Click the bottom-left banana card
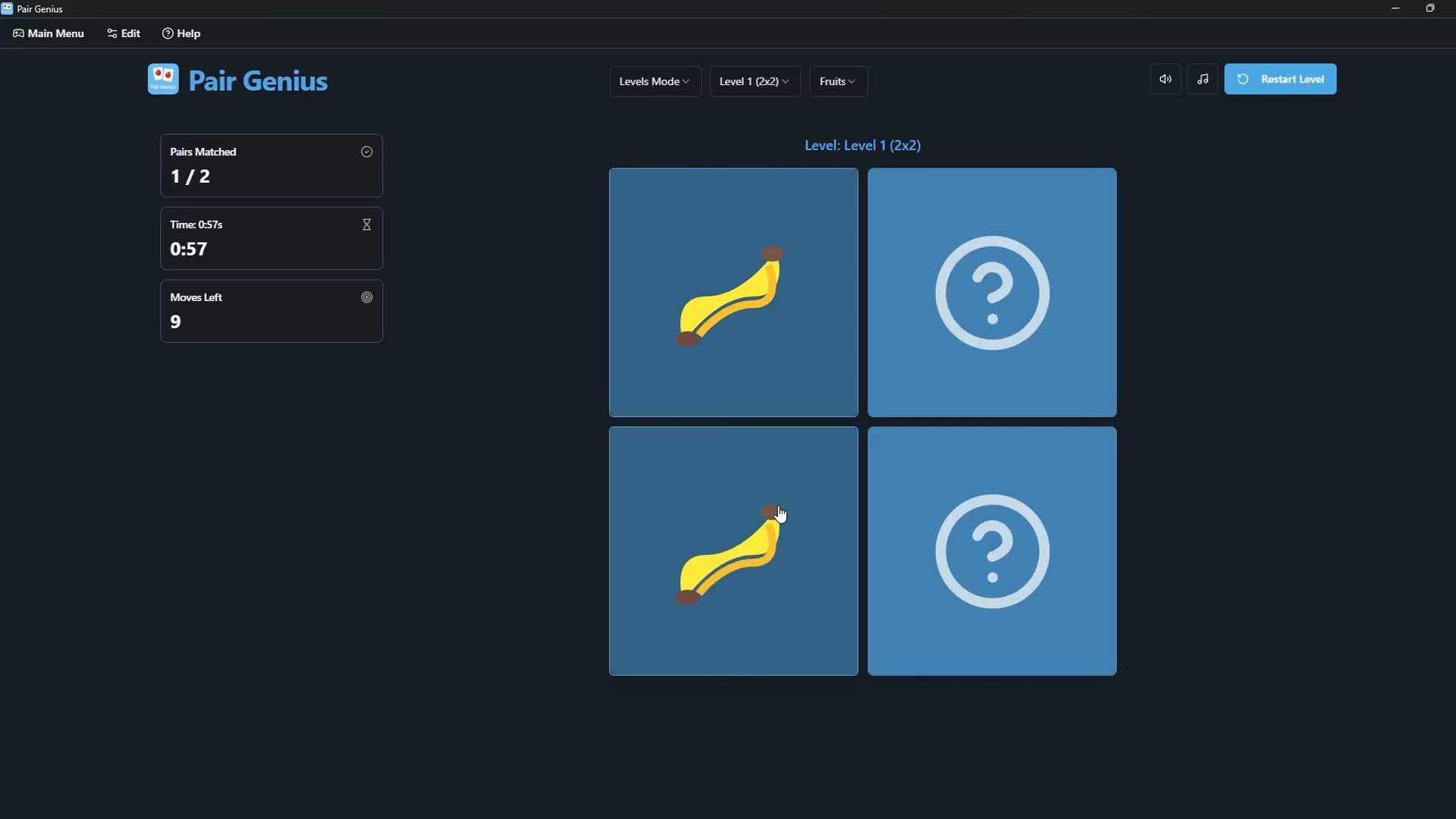 (733, 551)
